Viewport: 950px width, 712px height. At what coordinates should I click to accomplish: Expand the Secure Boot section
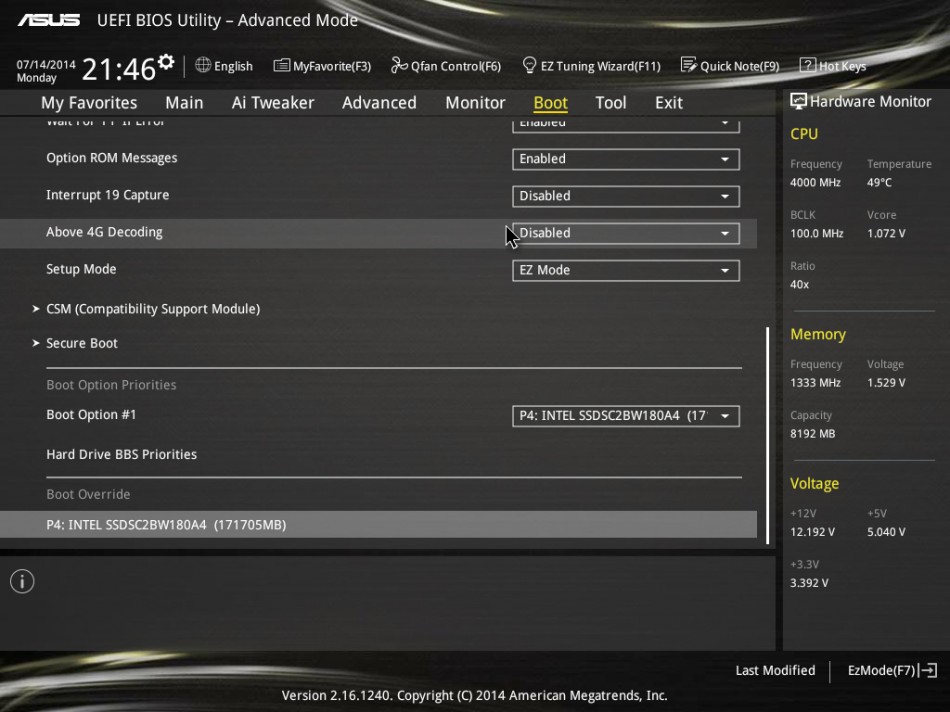pos(82,343)
